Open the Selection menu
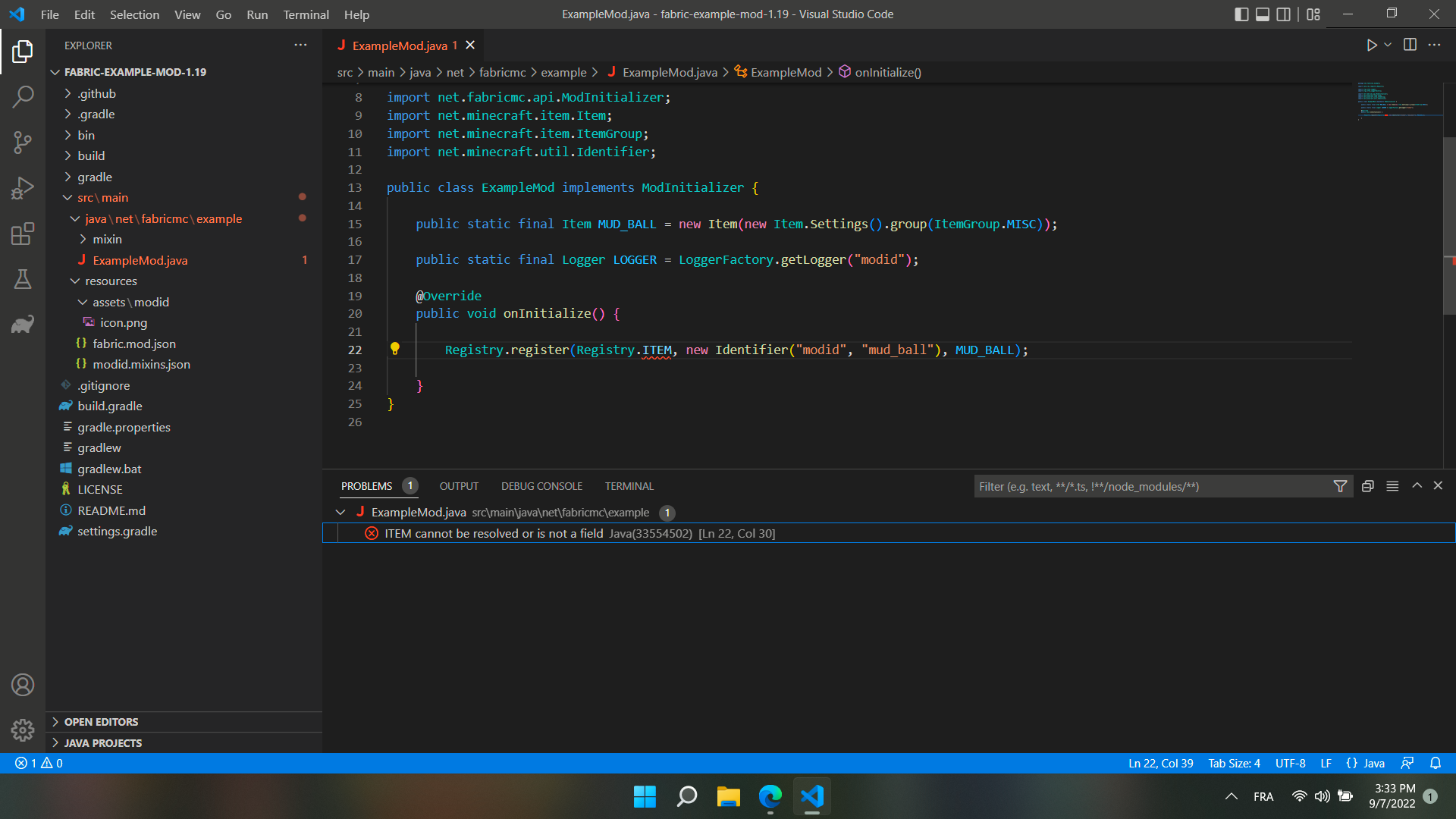Viewport: 1456px width, 819px height. (x=134, y=14)
